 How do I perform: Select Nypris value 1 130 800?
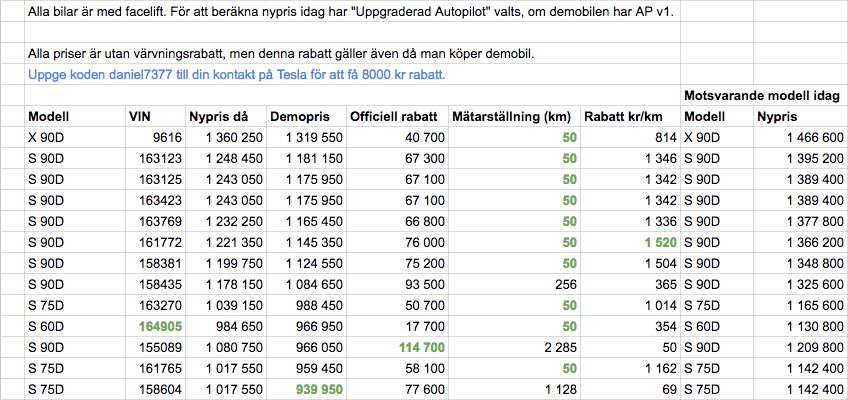click(800, 326)
